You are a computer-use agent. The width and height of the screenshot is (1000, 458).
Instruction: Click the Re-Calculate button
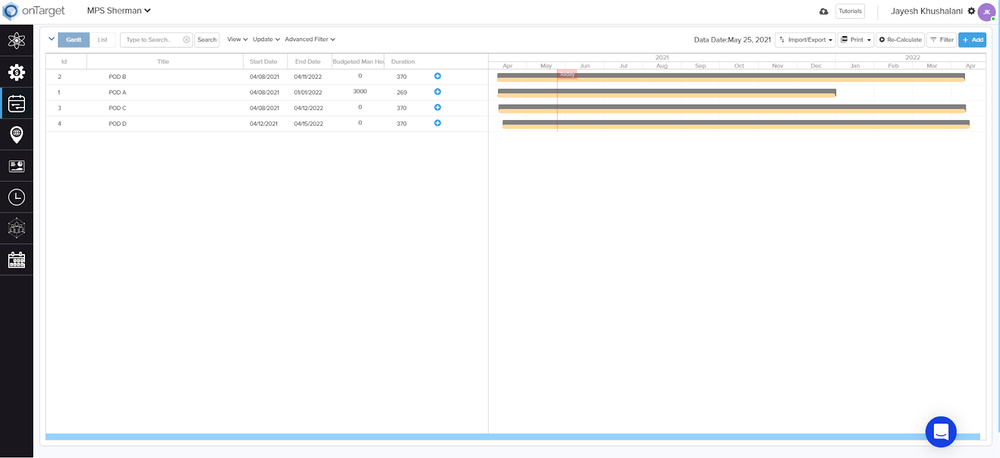[x=900, y=40]
